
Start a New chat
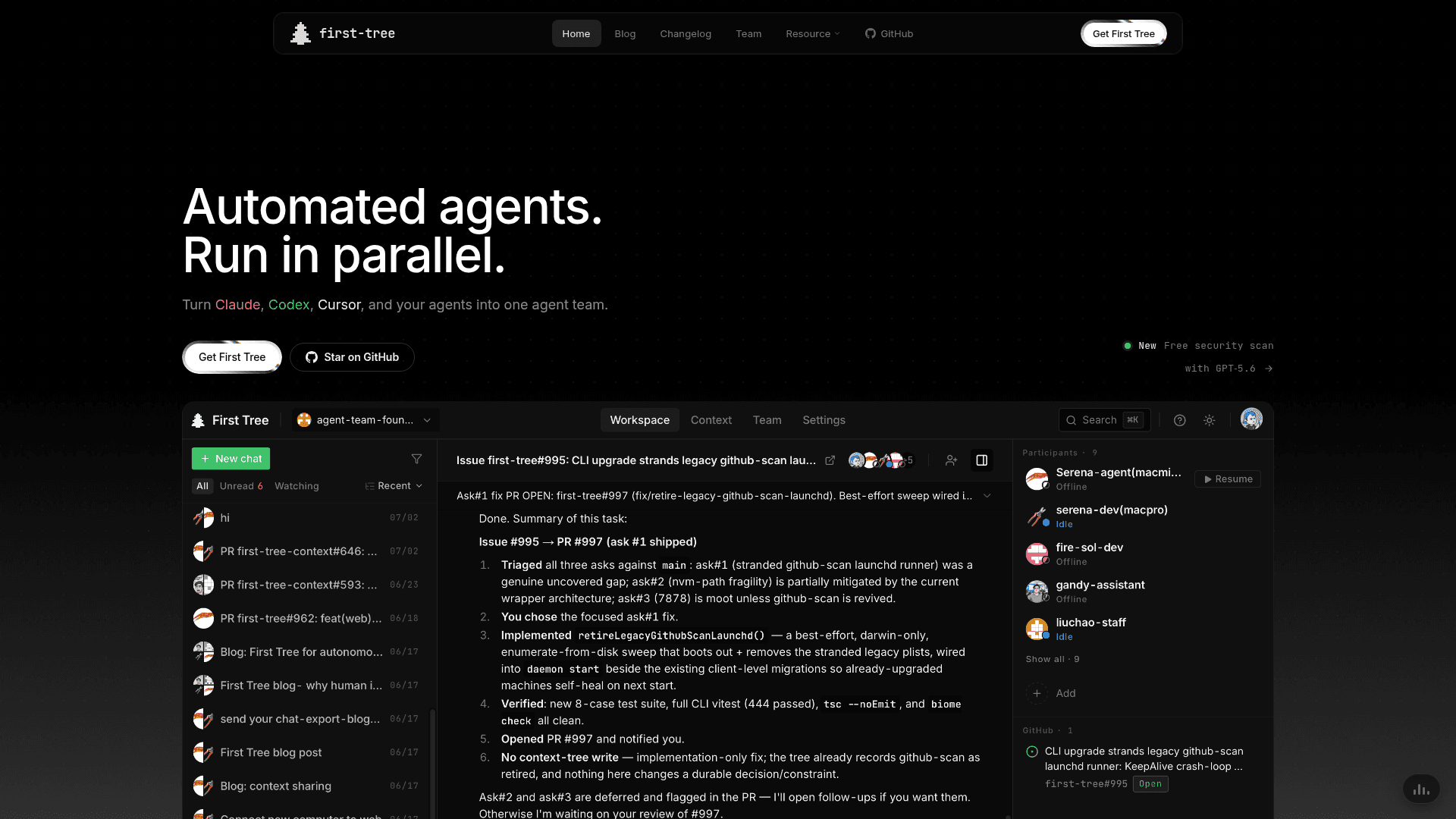click(x=231, y=459)
